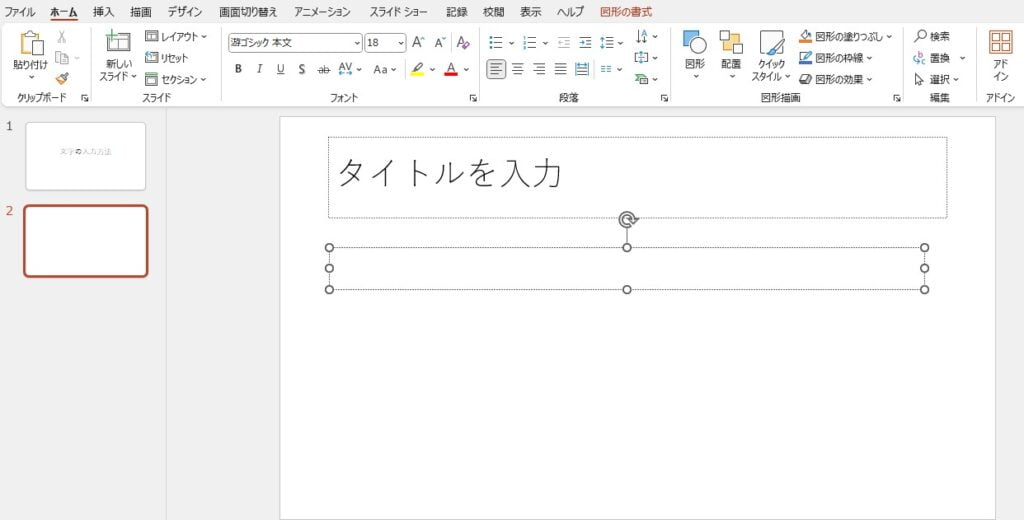The image size is (1024, 520).
Task: Switch to the Animations (アニメーション) tab
Action: tap(322, 12)
